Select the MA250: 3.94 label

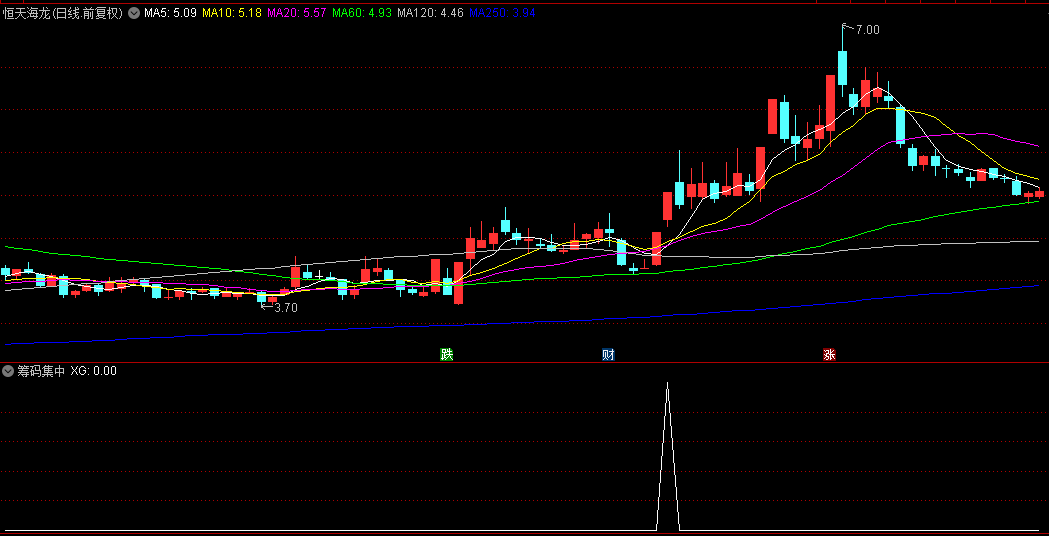tap(502, 13)
